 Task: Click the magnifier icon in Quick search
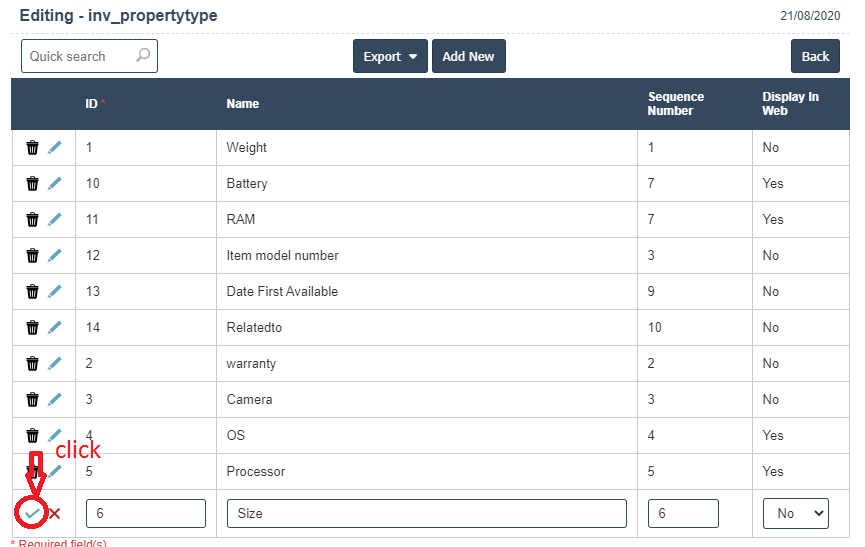coord(143,56)
